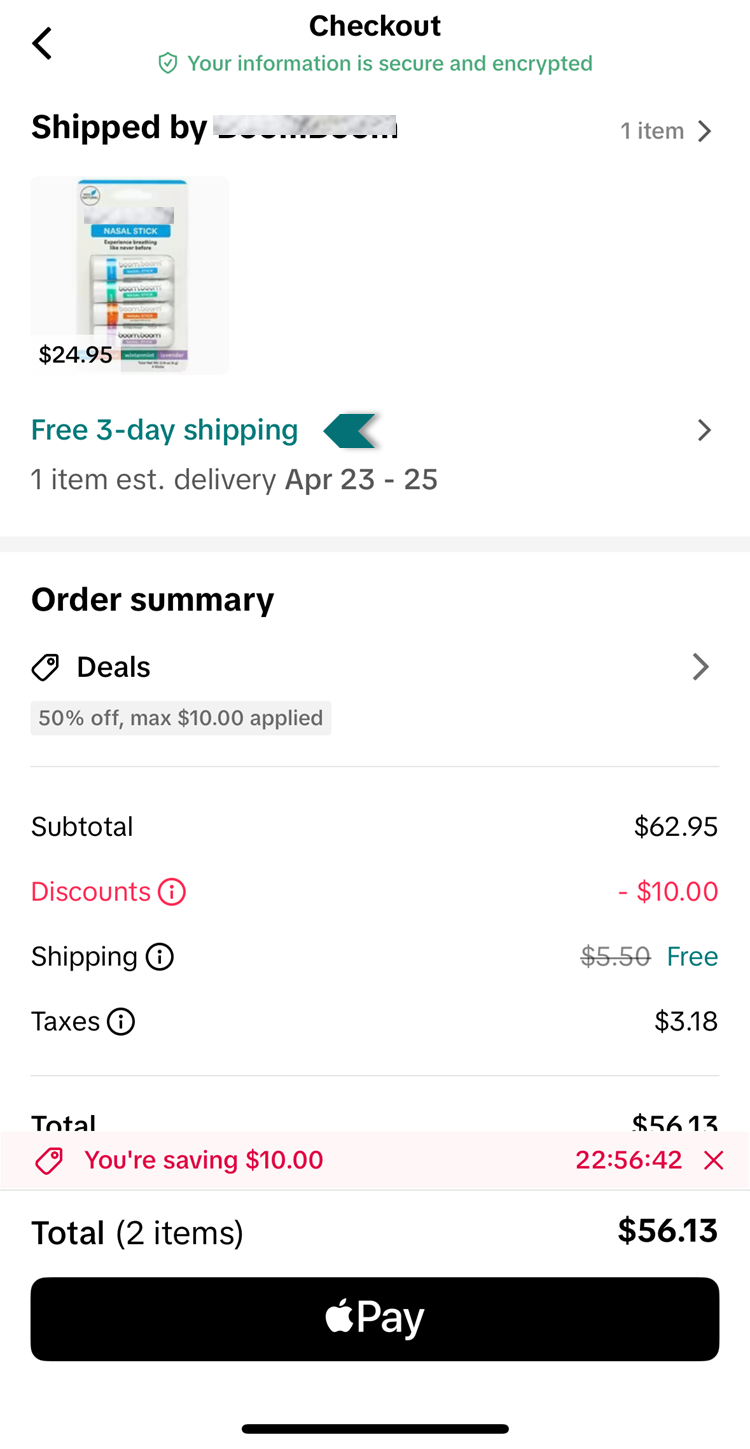This screenshot has height=1449, width=750.
Task: Dismiss the savings banner with X
Action: click(x=713, y=1161)
